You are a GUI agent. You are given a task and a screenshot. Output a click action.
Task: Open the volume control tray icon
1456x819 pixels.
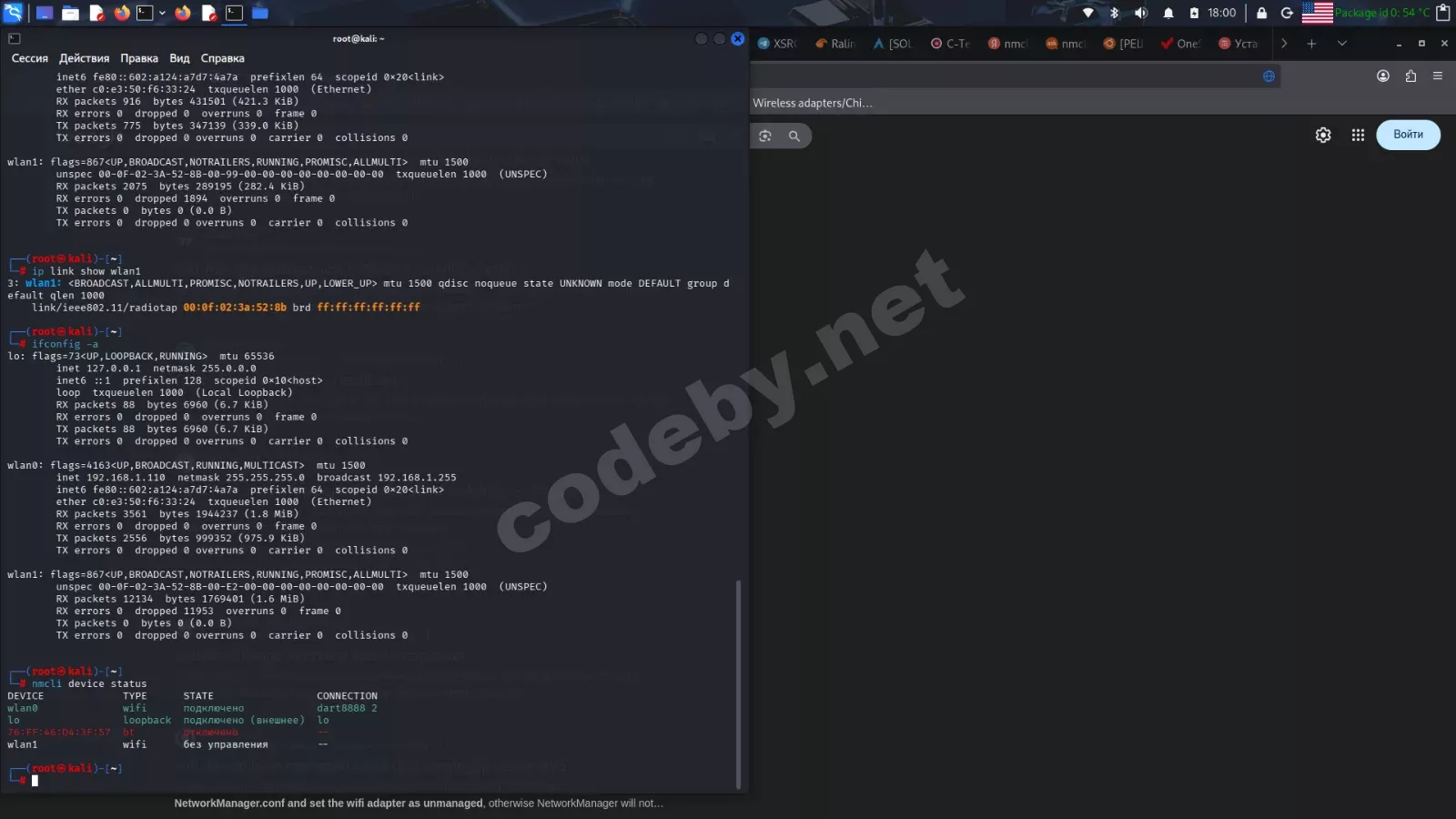[1141, 13]
